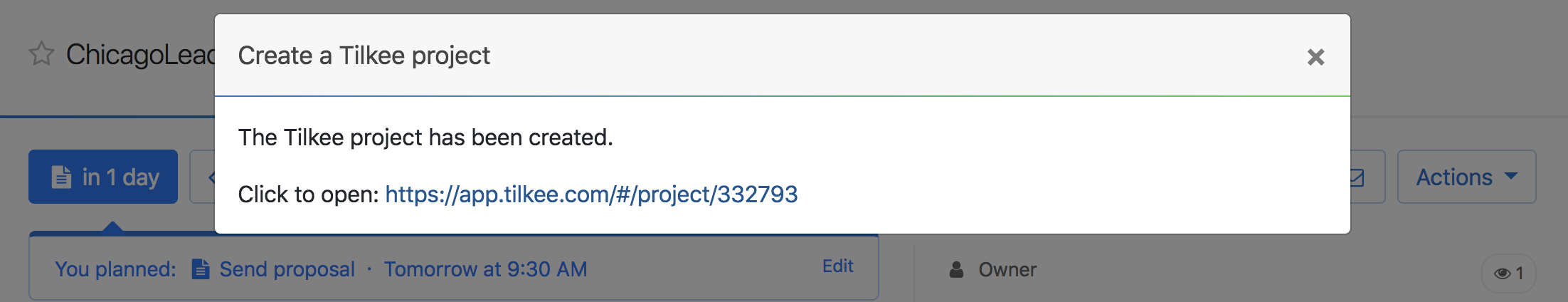Open the Send proposal planned activity

[x=287, y=269]
